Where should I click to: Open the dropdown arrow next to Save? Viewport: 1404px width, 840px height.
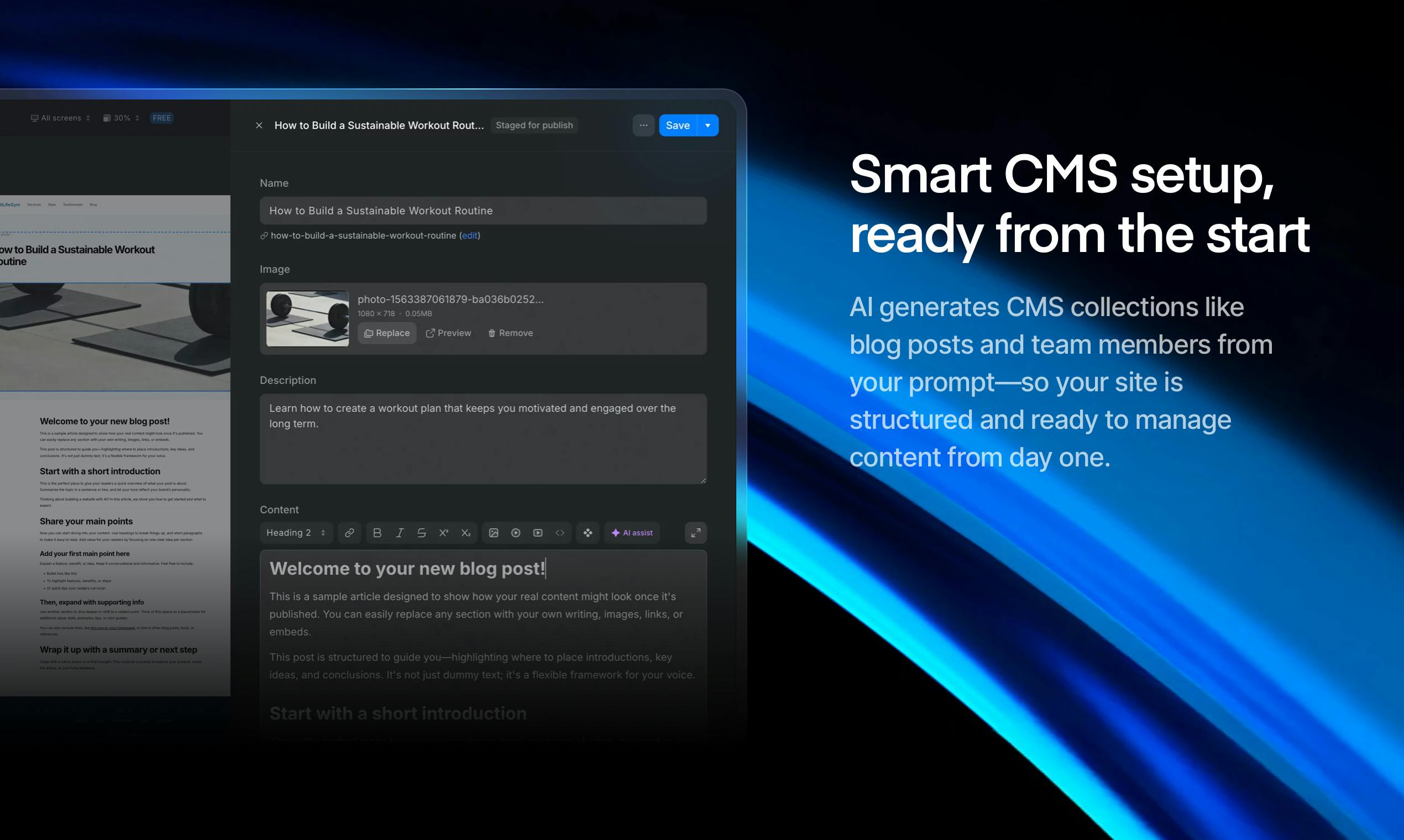[708, 125]
